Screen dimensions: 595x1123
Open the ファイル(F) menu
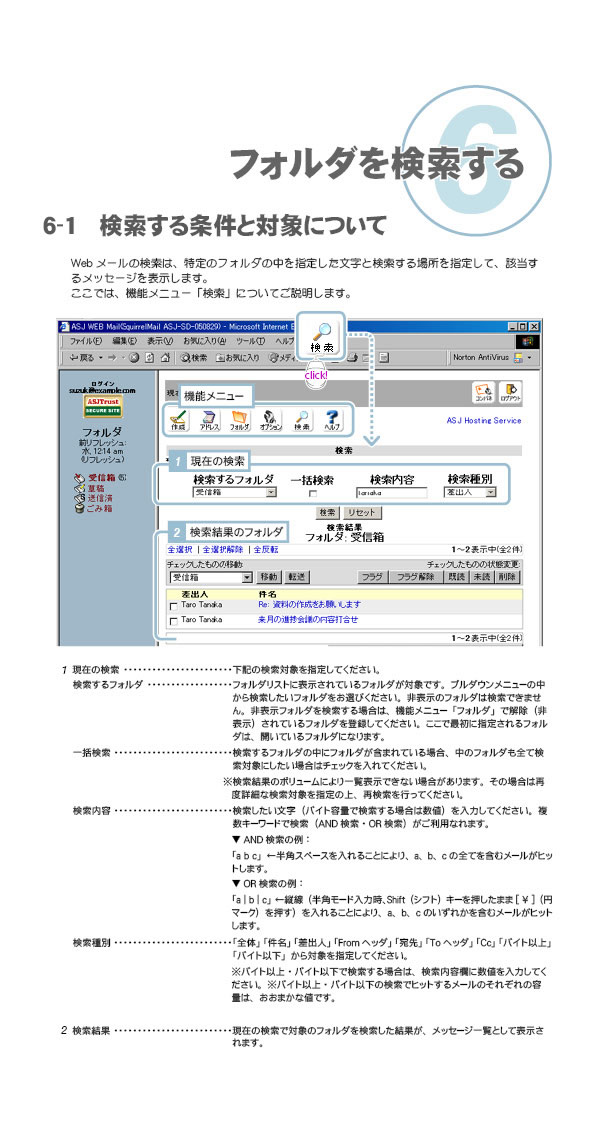coord(86,340)
